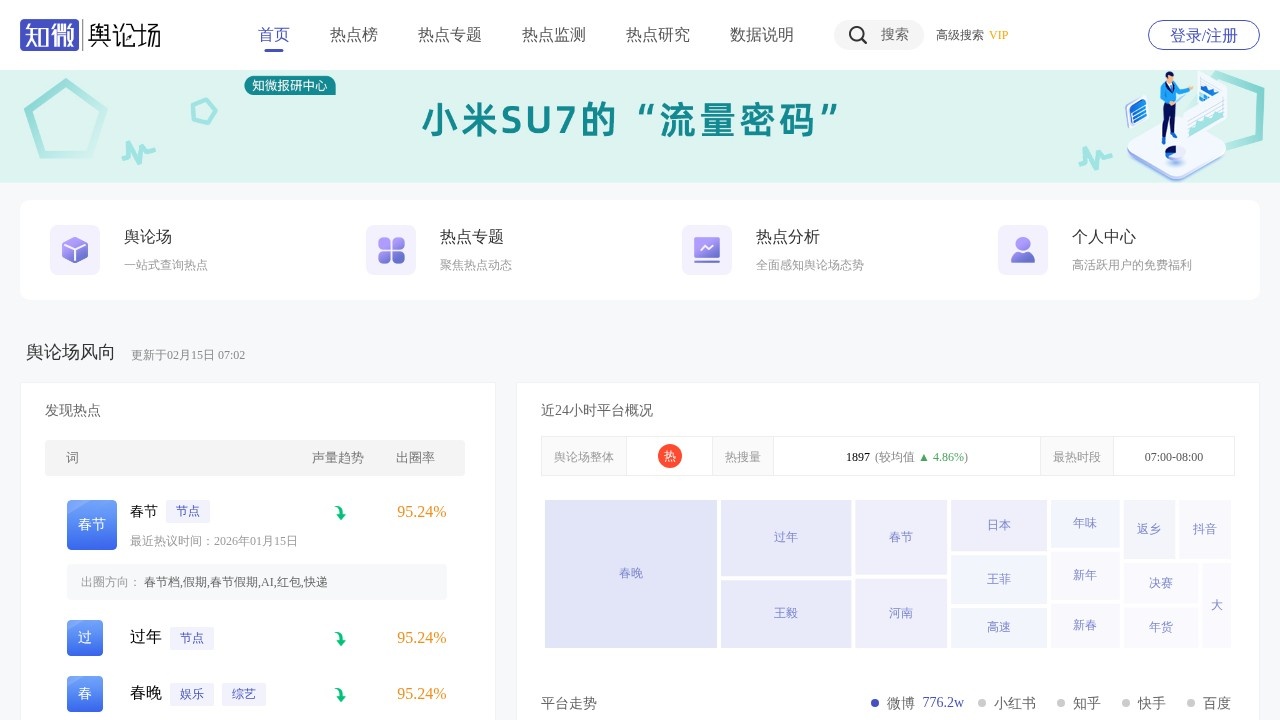
Task: Click the 舆论场 cube icon
Action: point(75,250)
